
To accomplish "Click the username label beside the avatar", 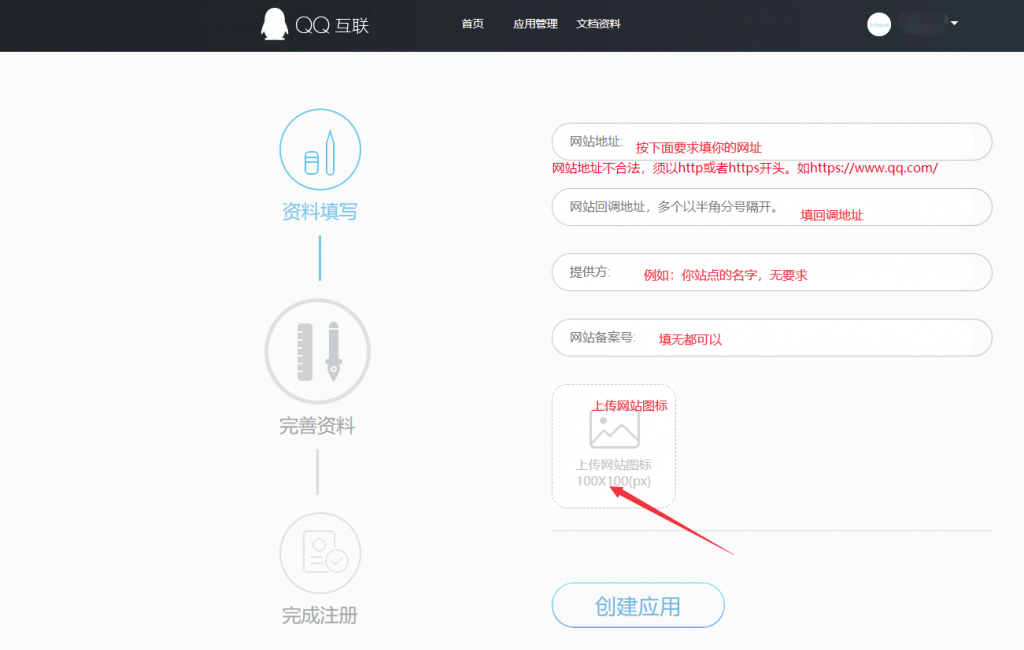I will point(920,22).
